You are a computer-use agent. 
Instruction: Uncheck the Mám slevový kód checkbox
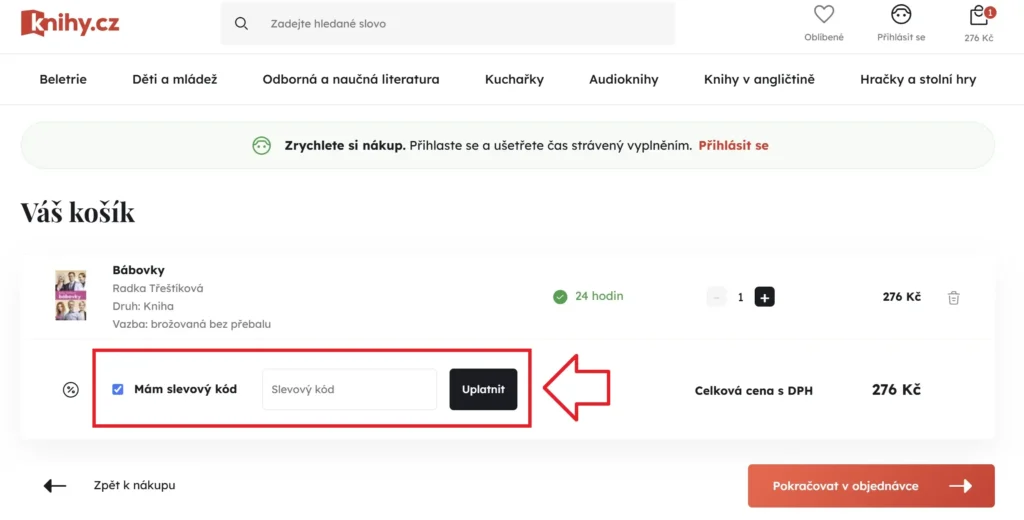coord(118,389)
